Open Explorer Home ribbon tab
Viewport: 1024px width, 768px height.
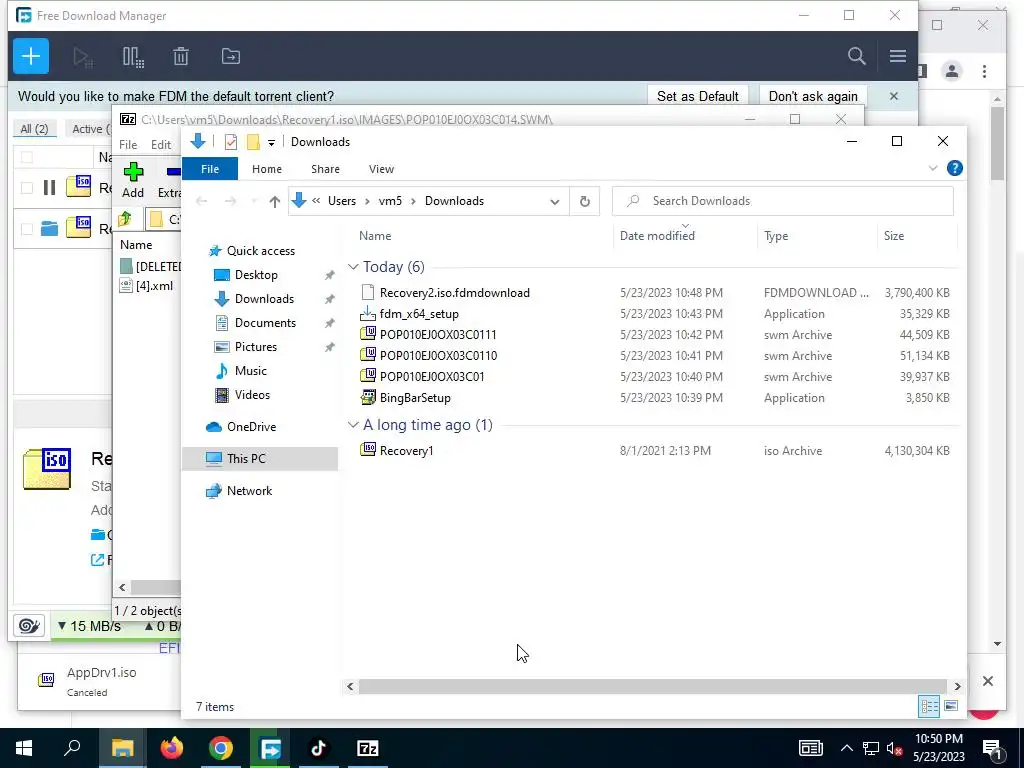point(266,169)
